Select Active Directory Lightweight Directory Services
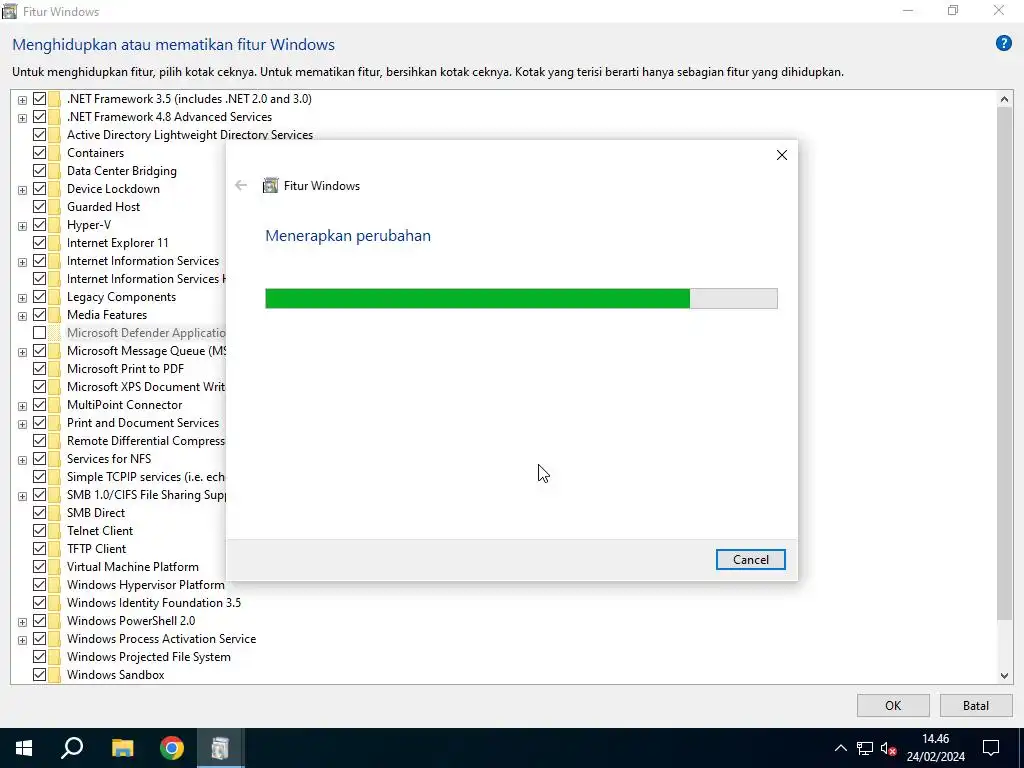This screenshot has width=1024, height=768. (x=189, y=135)
